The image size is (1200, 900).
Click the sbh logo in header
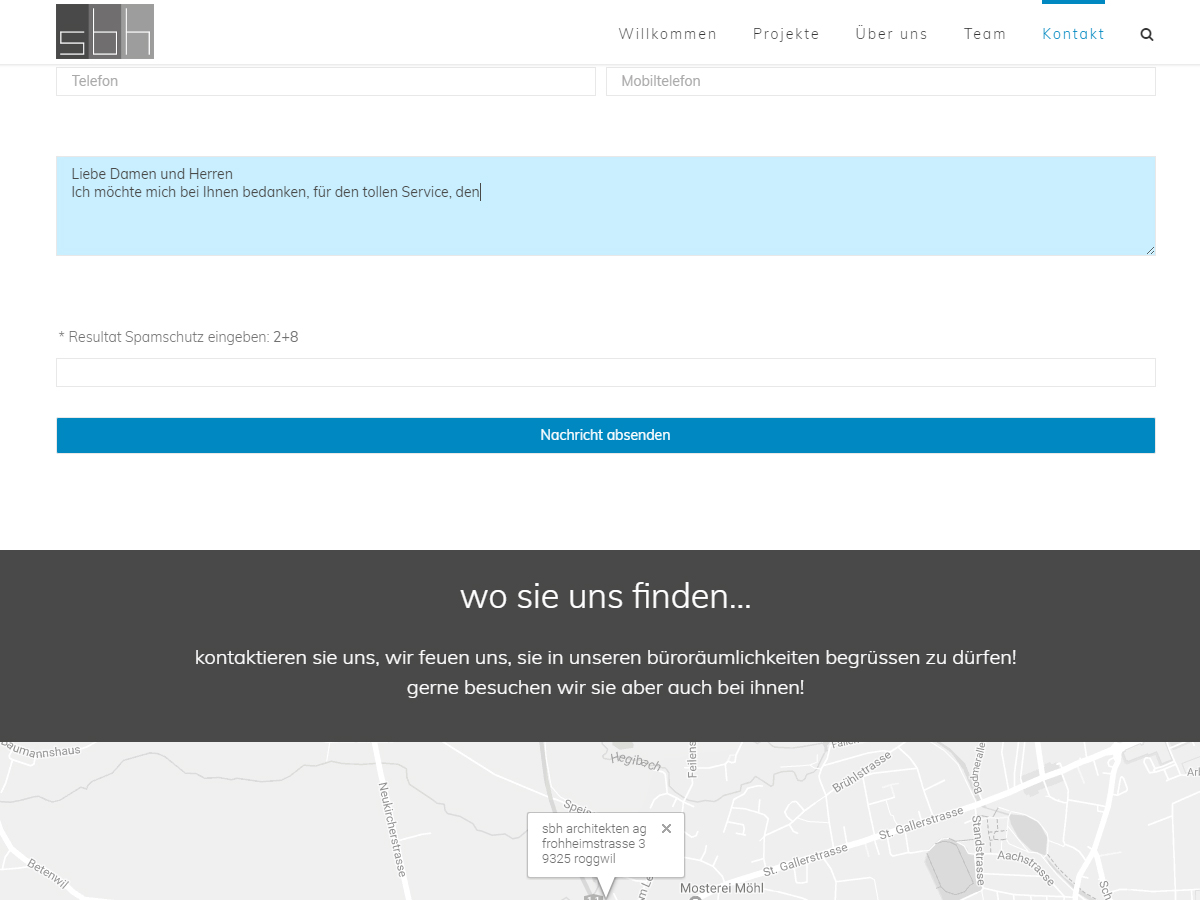(105, 31)
